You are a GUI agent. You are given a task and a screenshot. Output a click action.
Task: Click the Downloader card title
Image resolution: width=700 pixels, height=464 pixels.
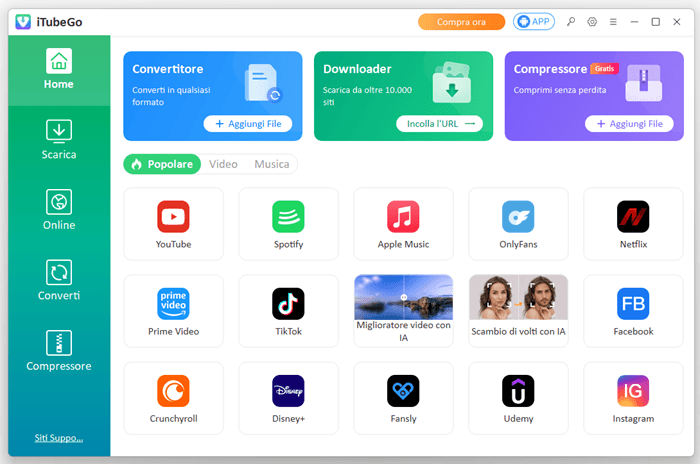(357, 69)
